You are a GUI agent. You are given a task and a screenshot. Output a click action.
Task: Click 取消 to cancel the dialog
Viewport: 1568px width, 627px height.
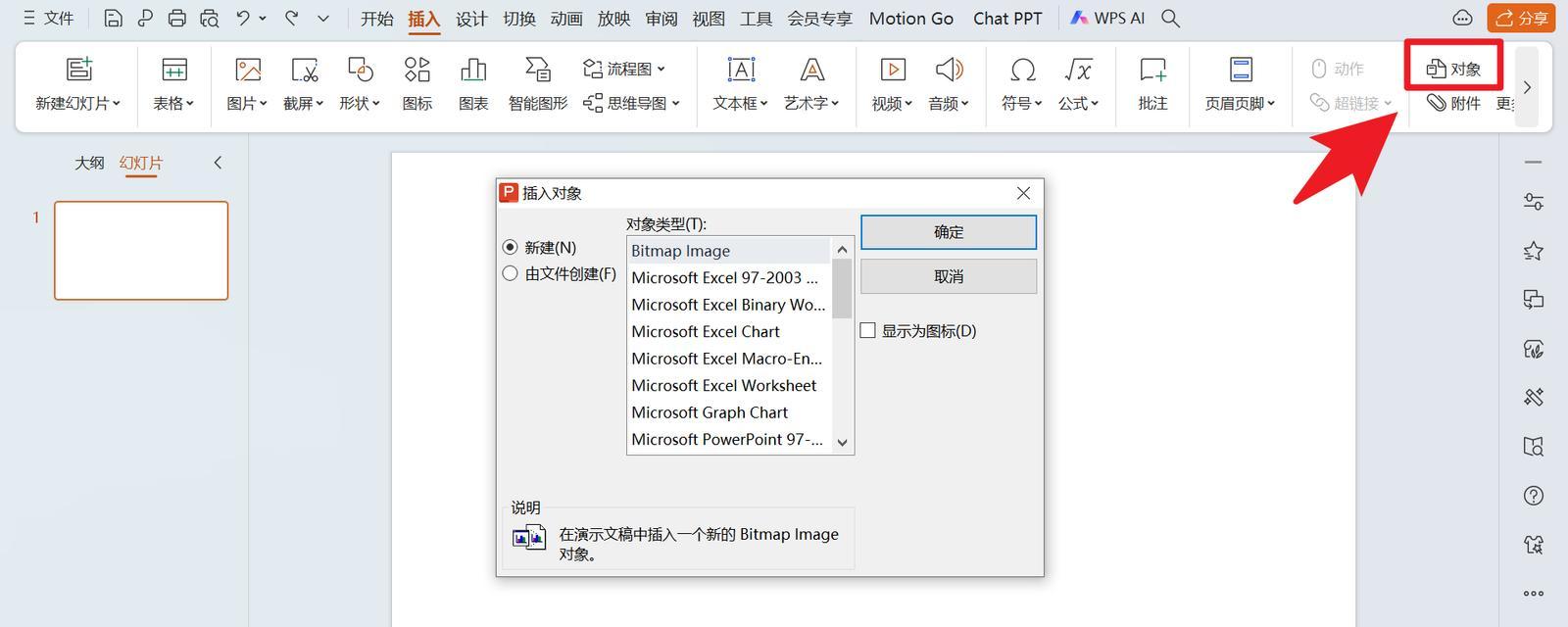949,276
